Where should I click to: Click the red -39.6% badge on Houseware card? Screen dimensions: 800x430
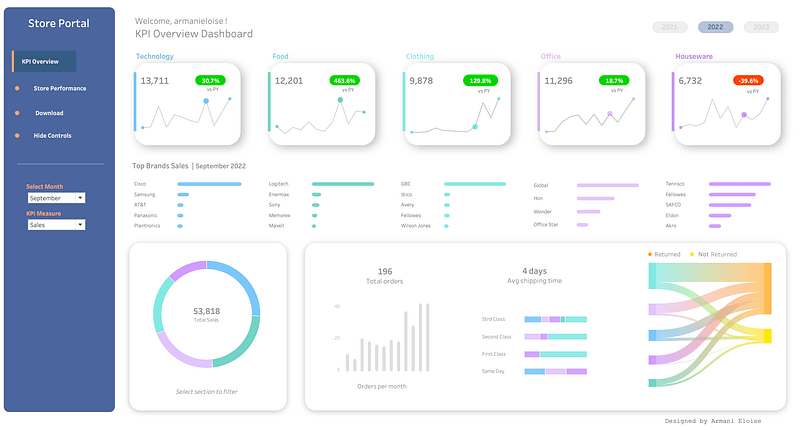[x=747, y=80]
